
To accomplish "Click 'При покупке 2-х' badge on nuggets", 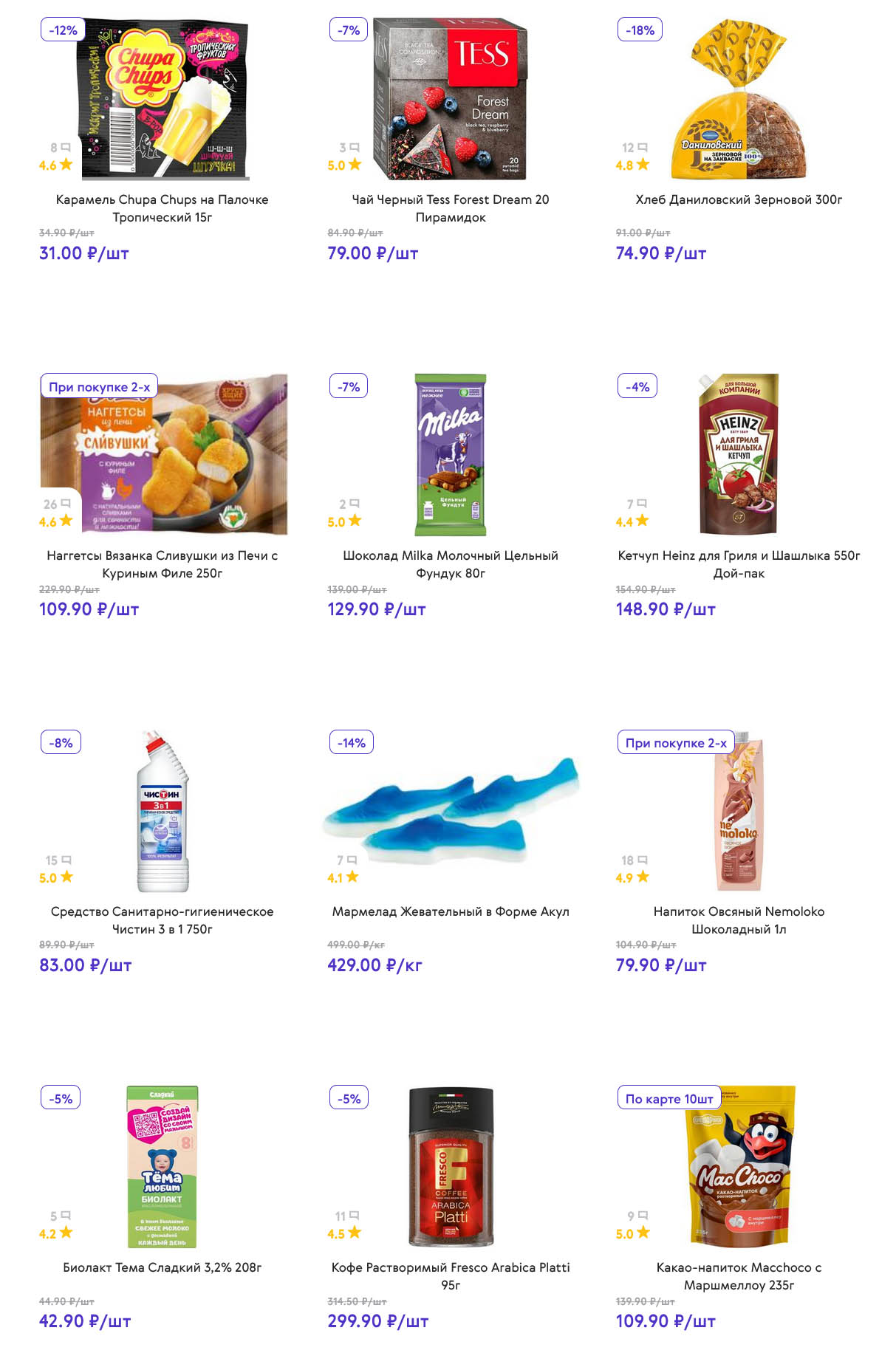I will (99, 387).
